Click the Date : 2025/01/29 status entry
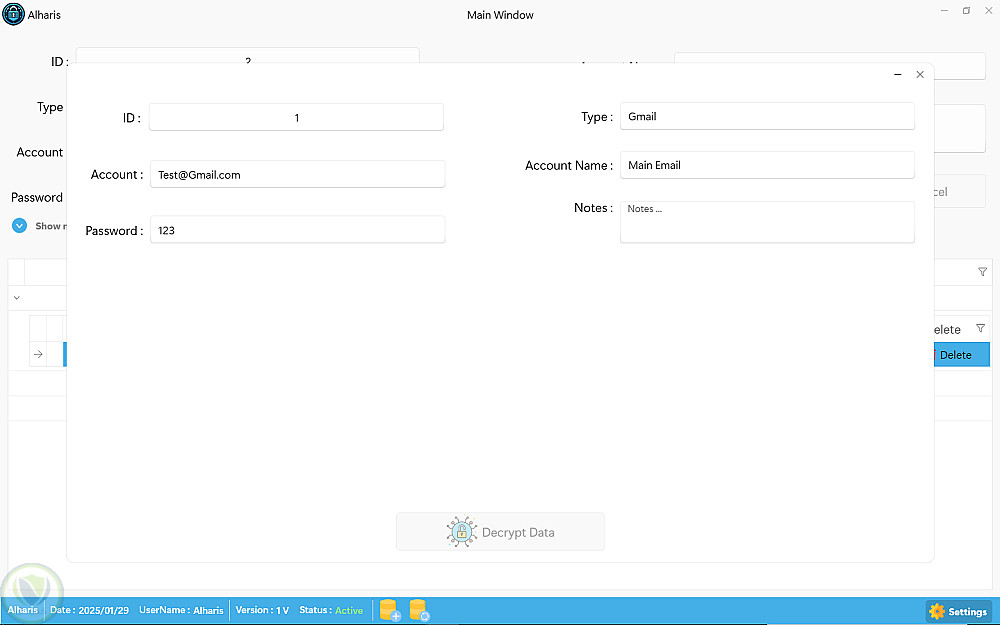The image size is (1000, 625). coord(89,610)
